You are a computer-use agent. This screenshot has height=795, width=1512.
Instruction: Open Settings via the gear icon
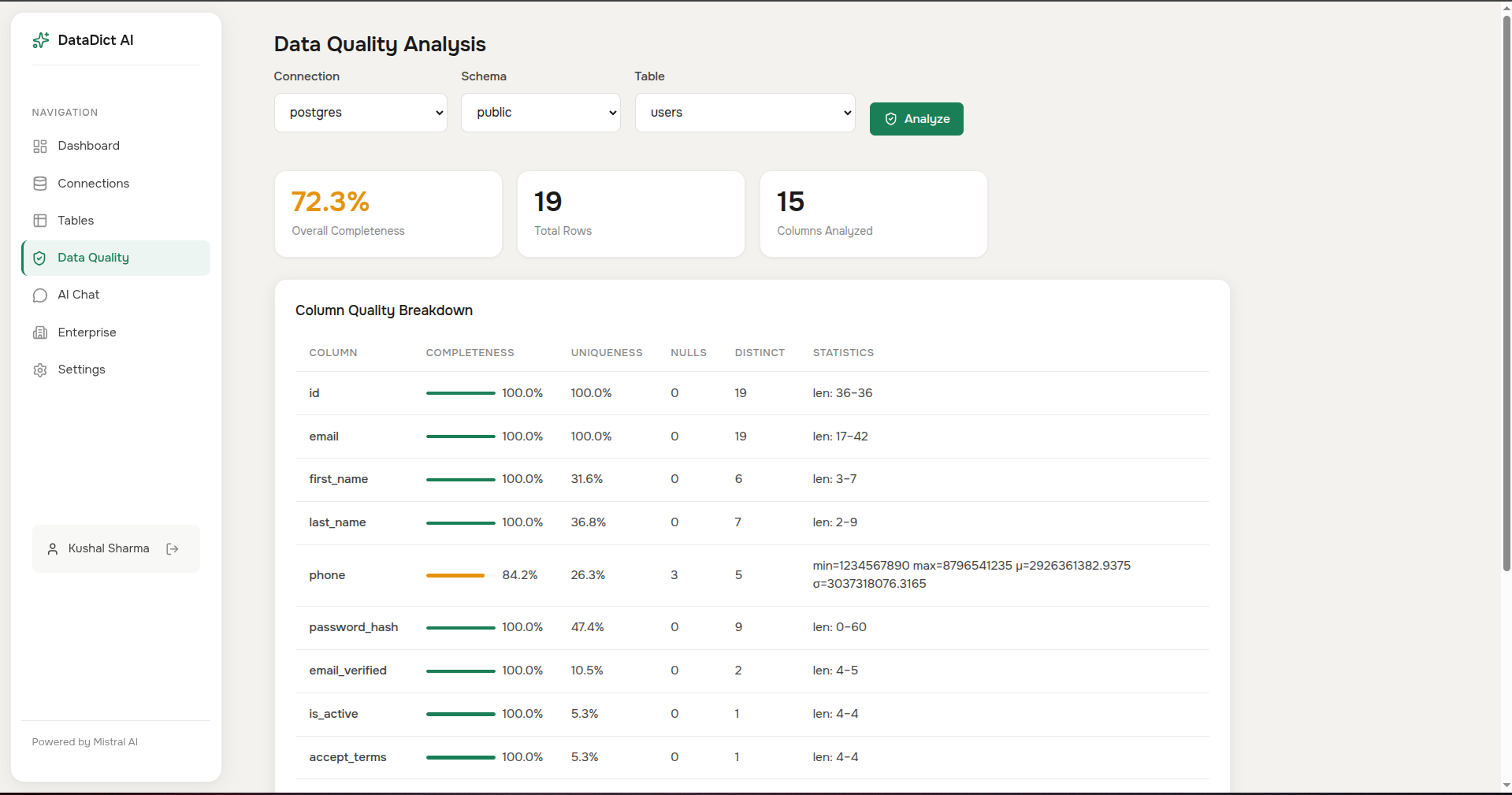point(40,370)
